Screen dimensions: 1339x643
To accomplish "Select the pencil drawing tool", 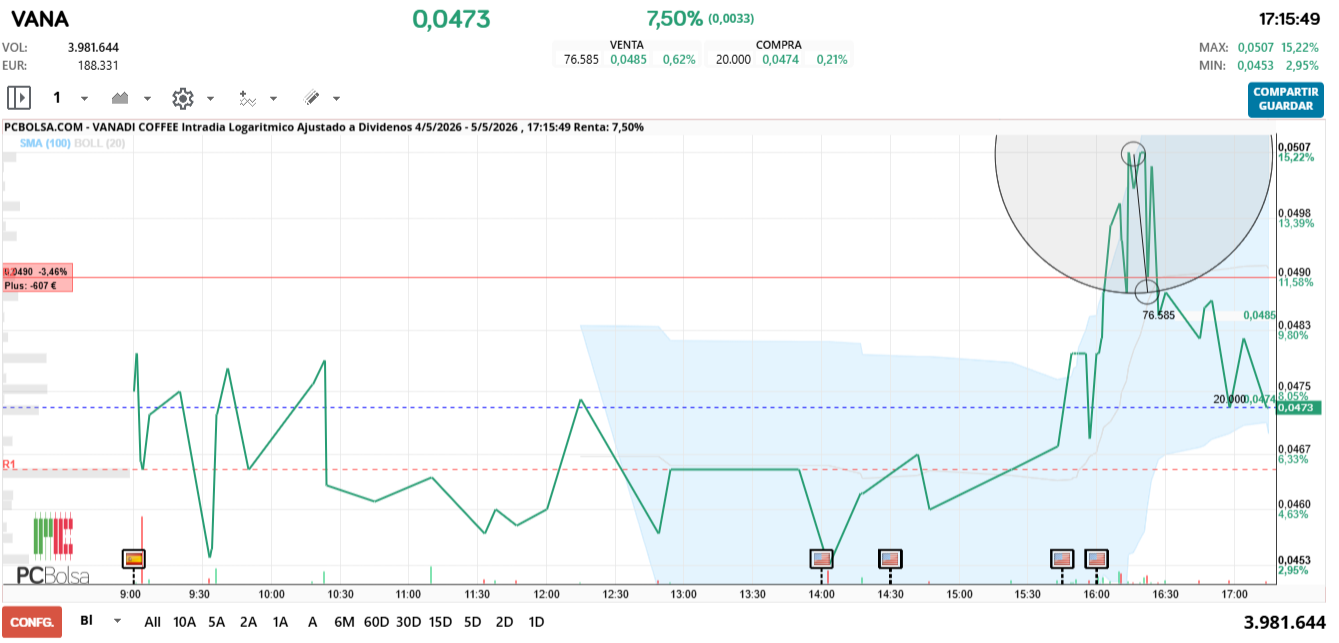I will point(311,98).
